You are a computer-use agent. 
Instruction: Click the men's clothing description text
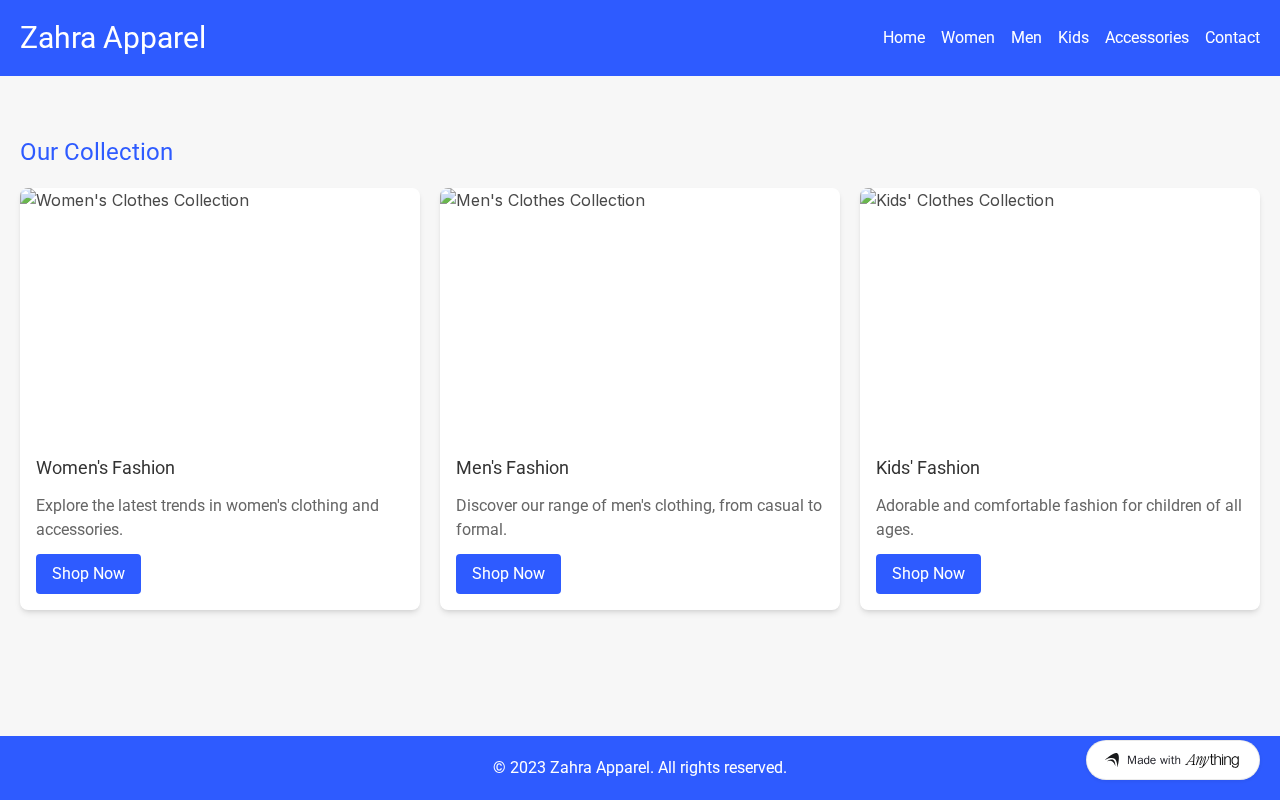pos(639,517)
